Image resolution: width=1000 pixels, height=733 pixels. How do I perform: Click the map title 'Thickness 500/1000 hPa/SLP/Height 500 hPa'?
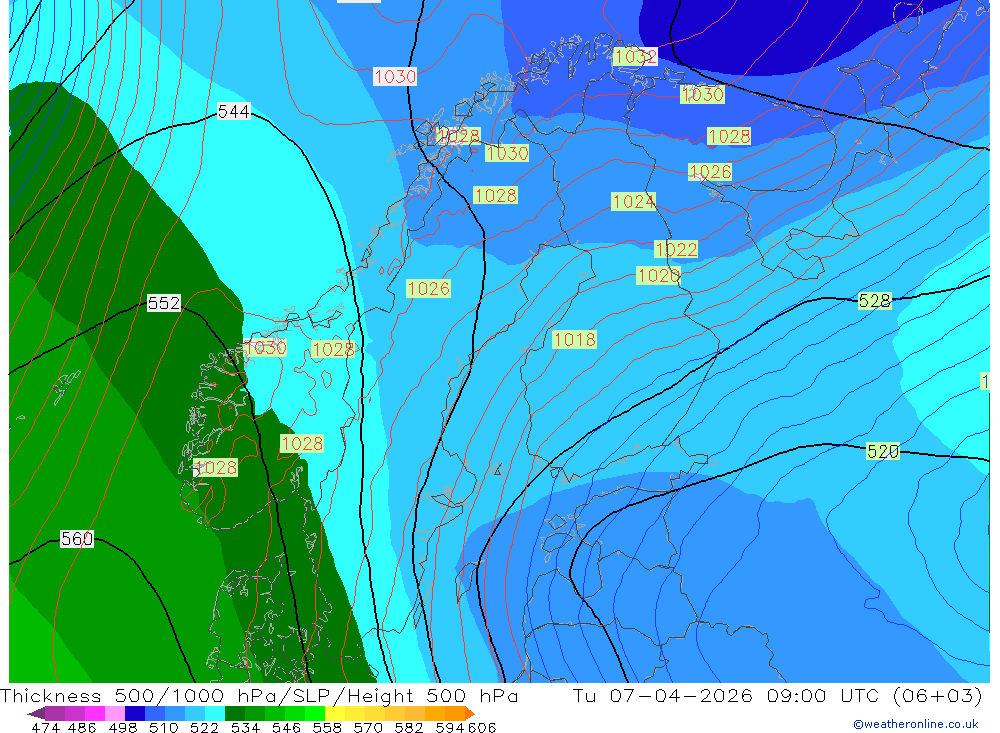(x=259, y=695)
